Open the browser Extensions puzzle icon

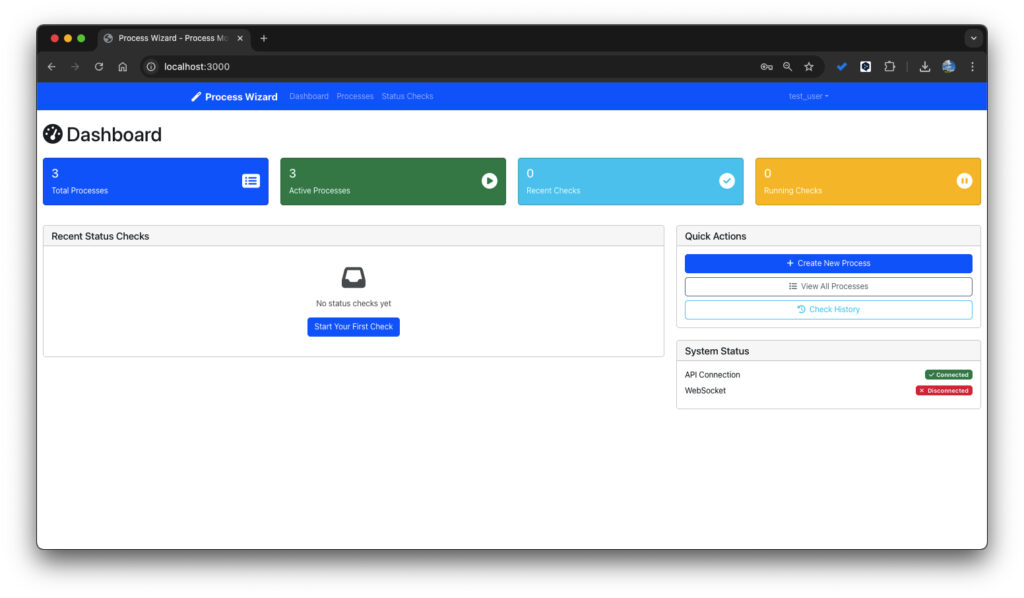[889, 67]
